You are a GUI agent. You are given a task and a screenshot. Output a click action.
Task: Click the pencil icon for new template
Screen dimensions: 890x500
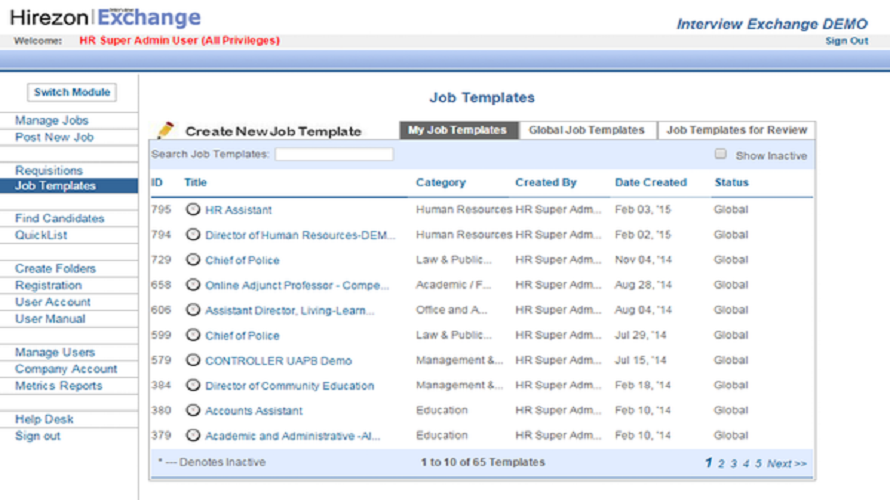tap(165, 130)
